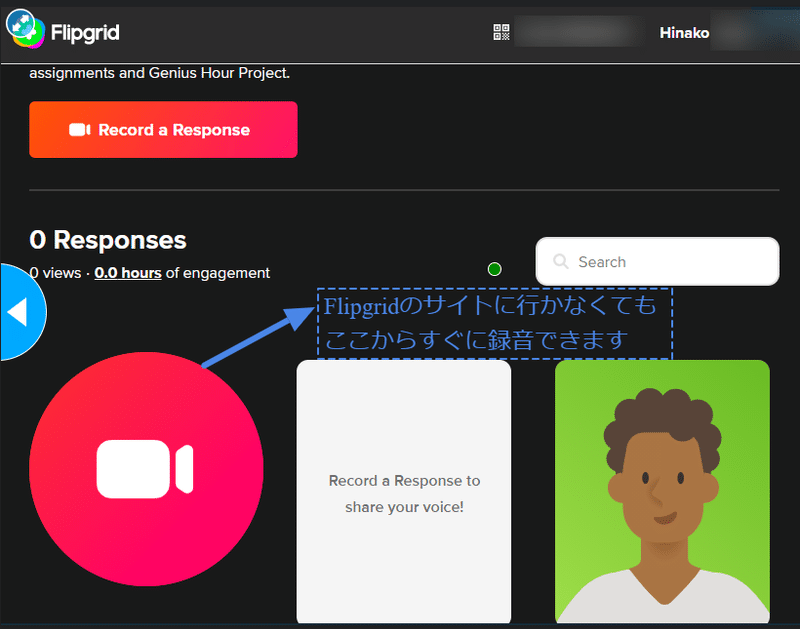Click 'assignments and Genius Hour Project.' text
The height and width of the screenshot is (629, 800).
pos(159,73)
